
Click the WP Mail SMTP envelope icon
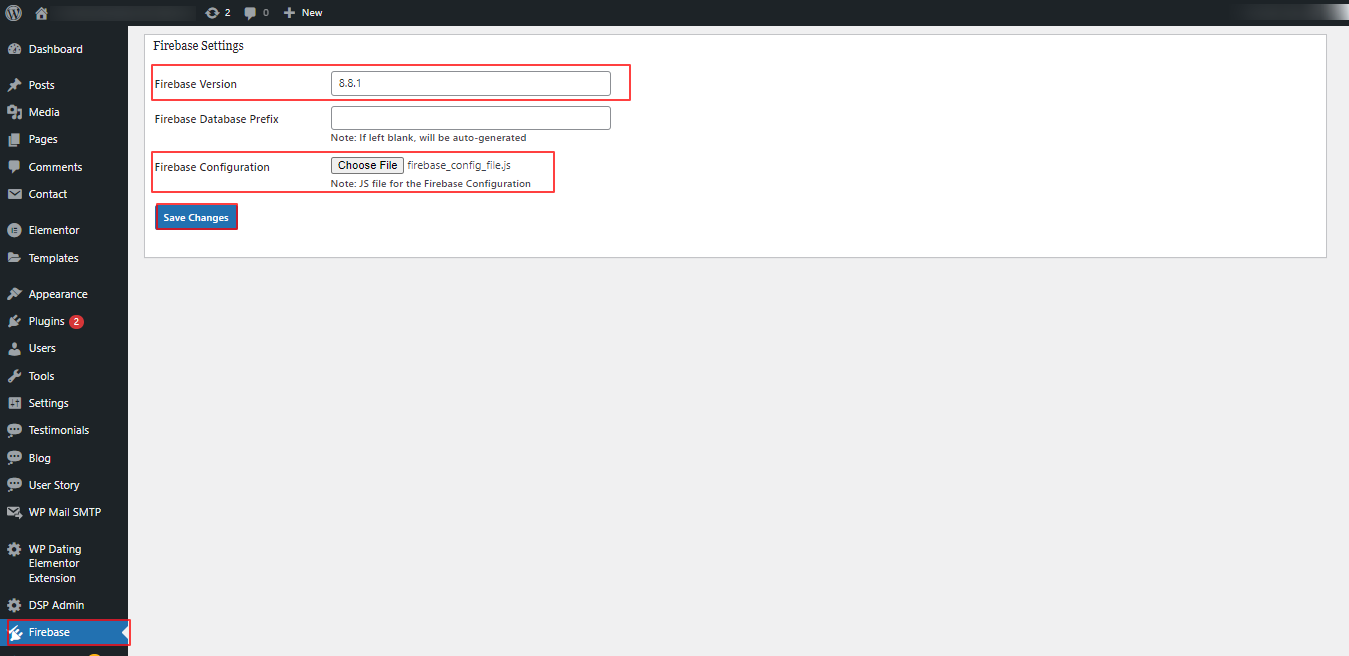14,512
